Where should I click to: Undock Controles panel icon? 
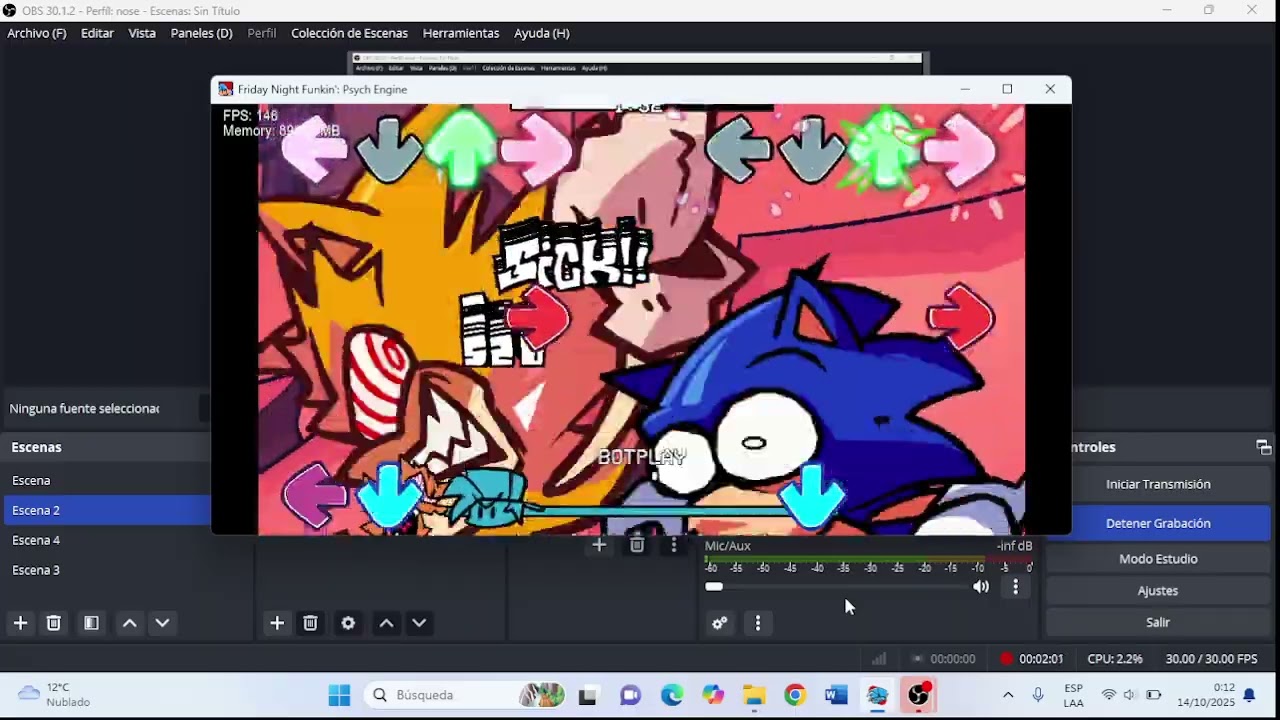[x=1263, y=447]
